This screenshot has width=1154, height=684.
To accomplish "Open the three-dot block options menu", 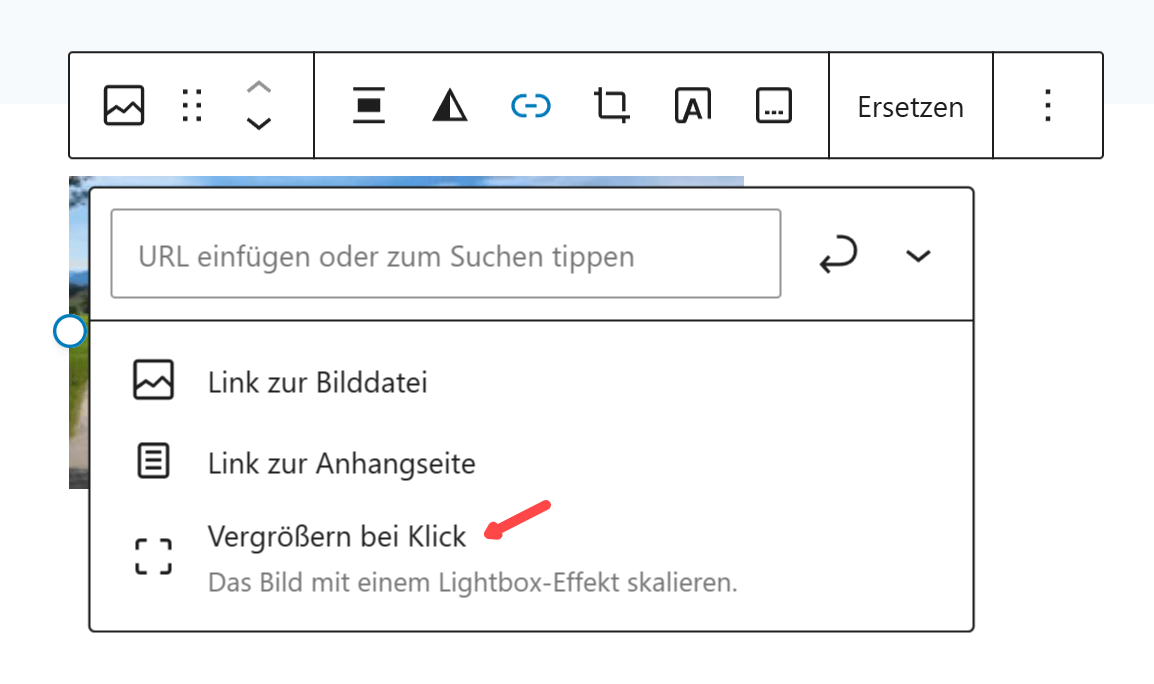I will [x=1047, y=106].
